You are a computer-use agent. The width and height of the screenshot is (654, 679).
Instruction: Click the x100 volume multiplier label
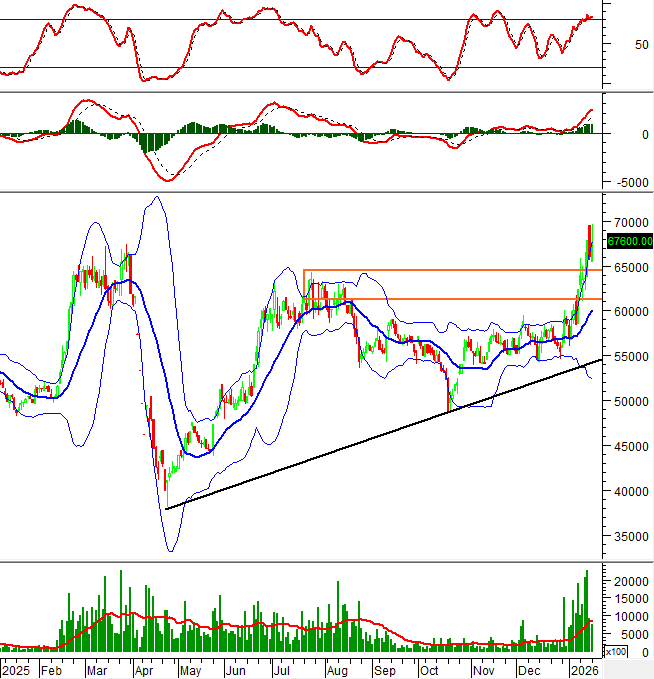[617, 651]
